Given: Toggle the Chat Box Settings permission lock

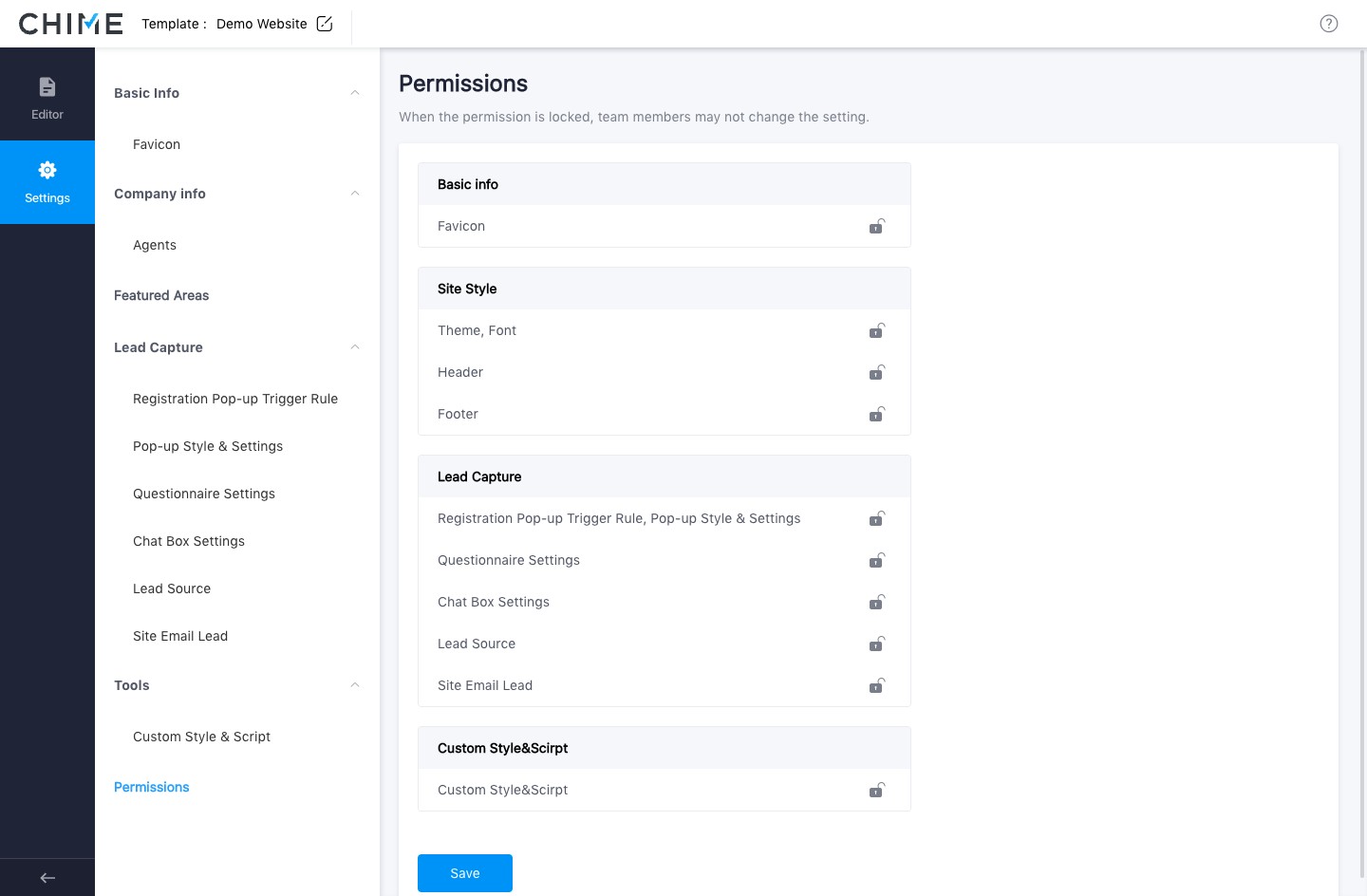Looking at the screenshot, I should pos(877,602).
